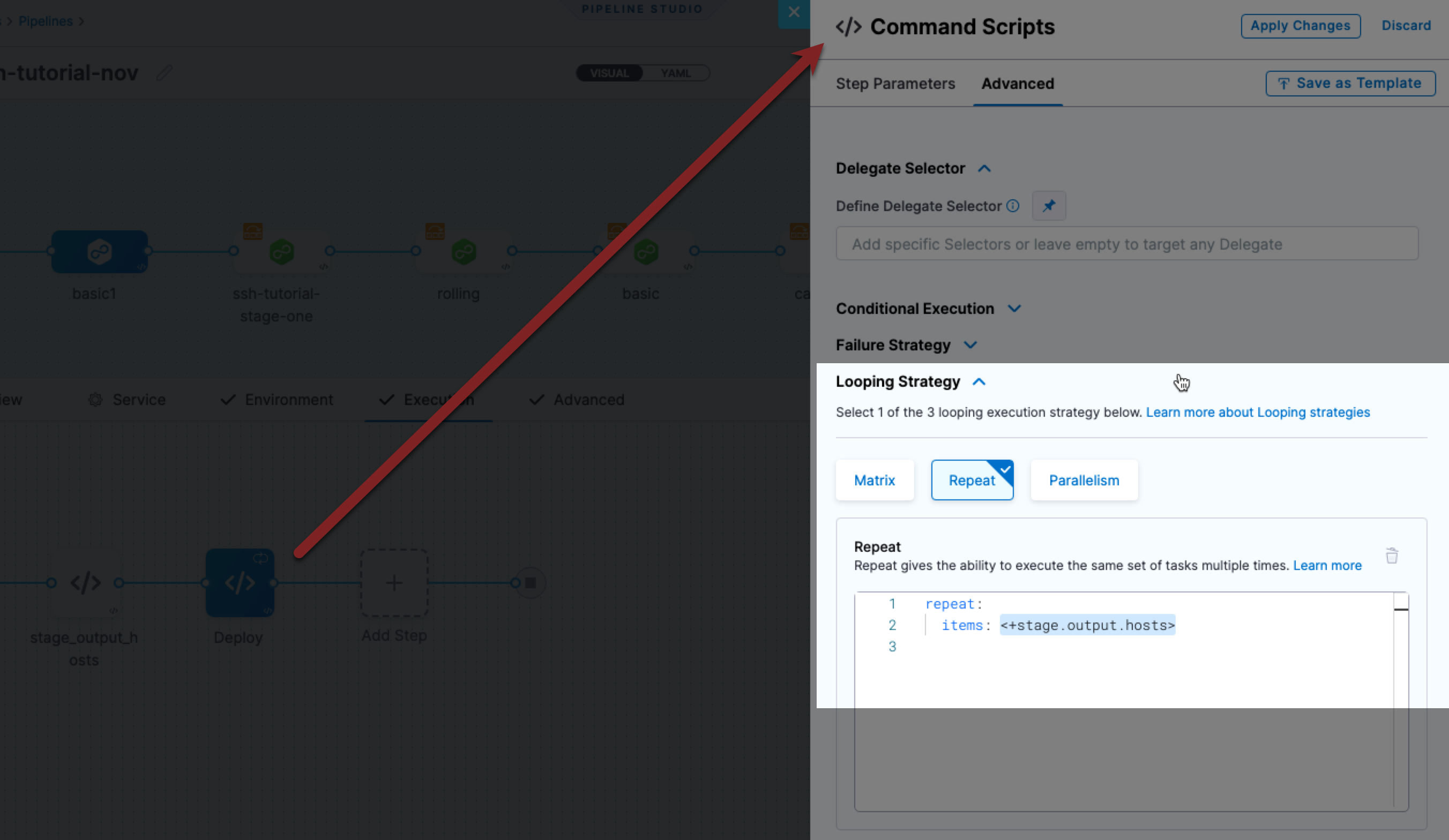1449x840 pixels.
Task: Select the stage_output_hosts step node
Action: tap(85, 582)
